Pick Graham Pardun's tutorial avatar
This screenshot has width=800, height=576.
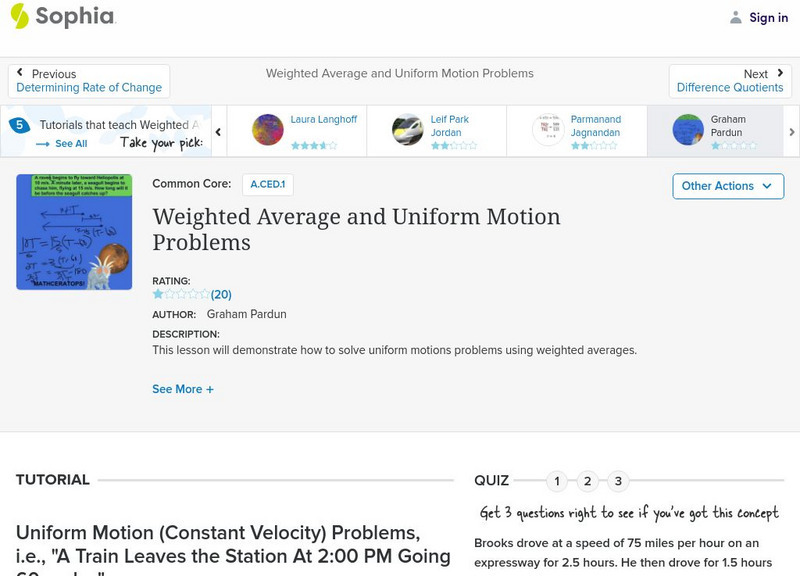[x=688, y=130]
